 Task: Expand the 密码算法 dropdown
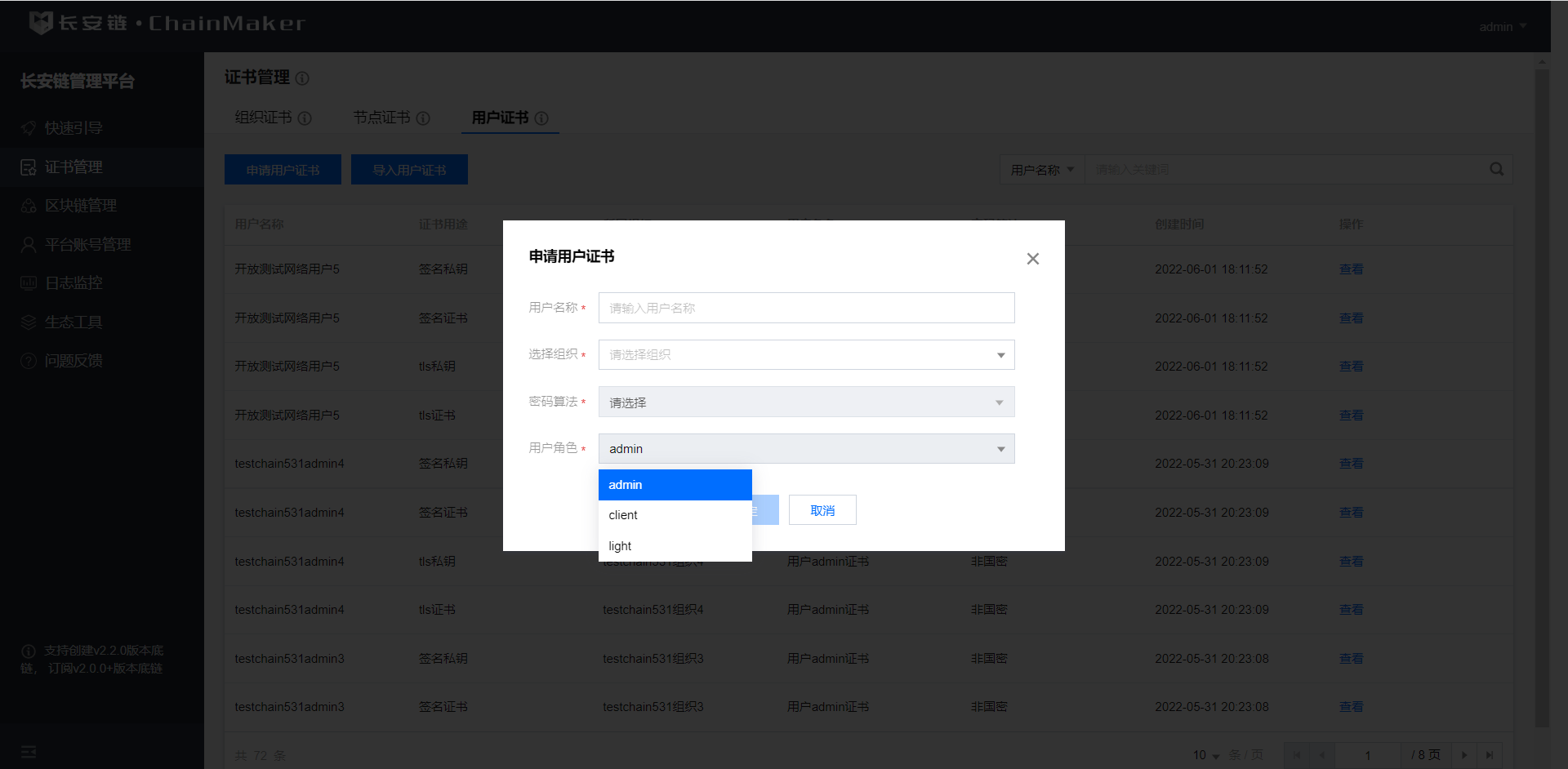(806, 402)
